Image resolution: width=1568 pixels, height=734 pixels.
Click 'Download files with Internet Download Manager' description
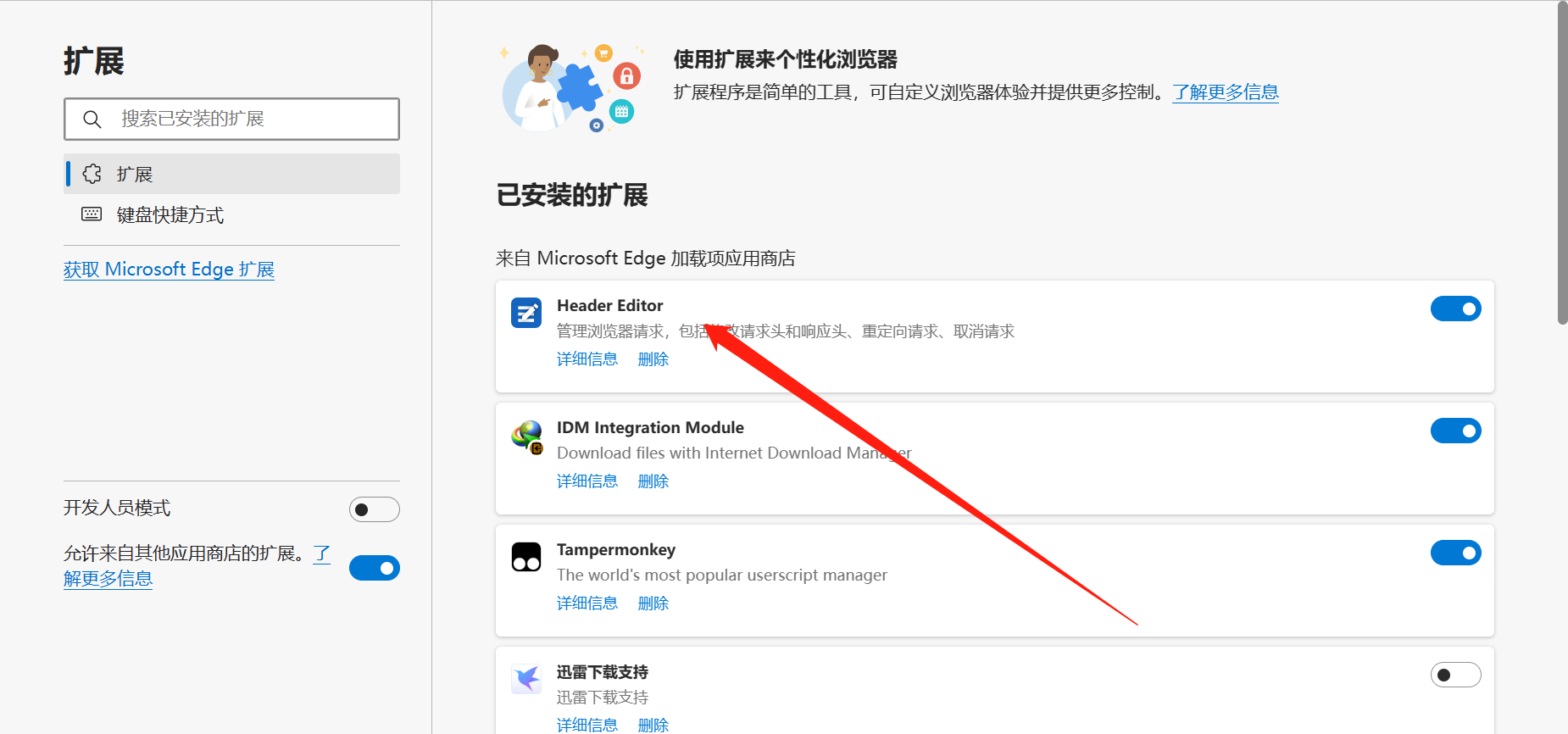tap(734, 453)
